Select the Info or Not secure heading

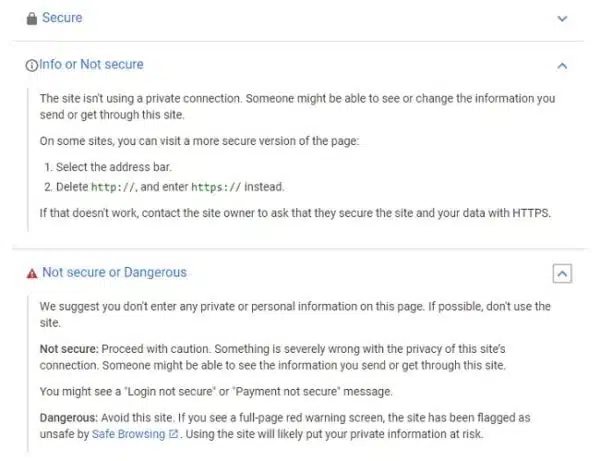click(x=91, y=65)
